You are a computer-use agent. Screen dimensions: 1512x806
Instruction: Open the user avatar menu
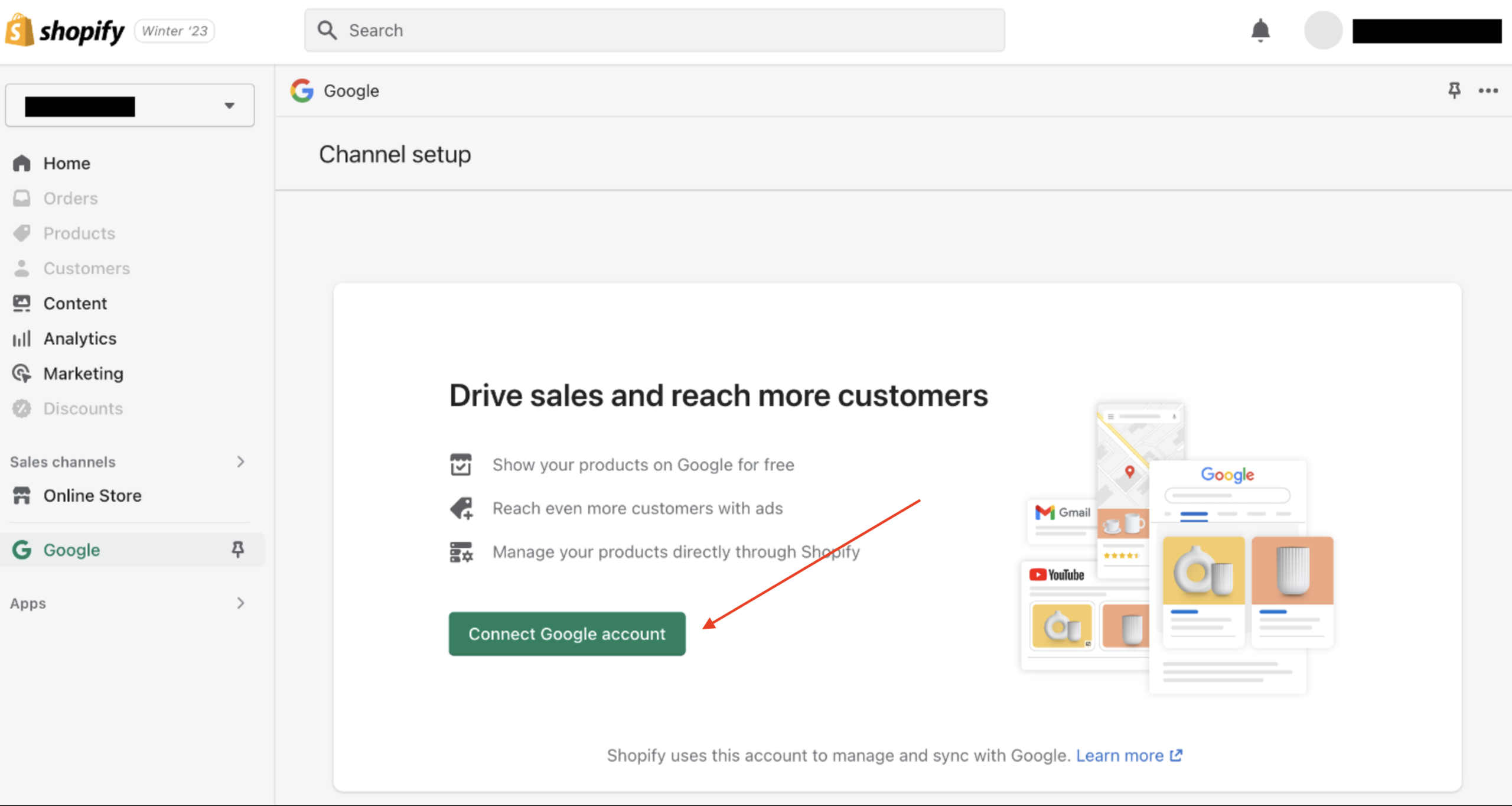1323,30
